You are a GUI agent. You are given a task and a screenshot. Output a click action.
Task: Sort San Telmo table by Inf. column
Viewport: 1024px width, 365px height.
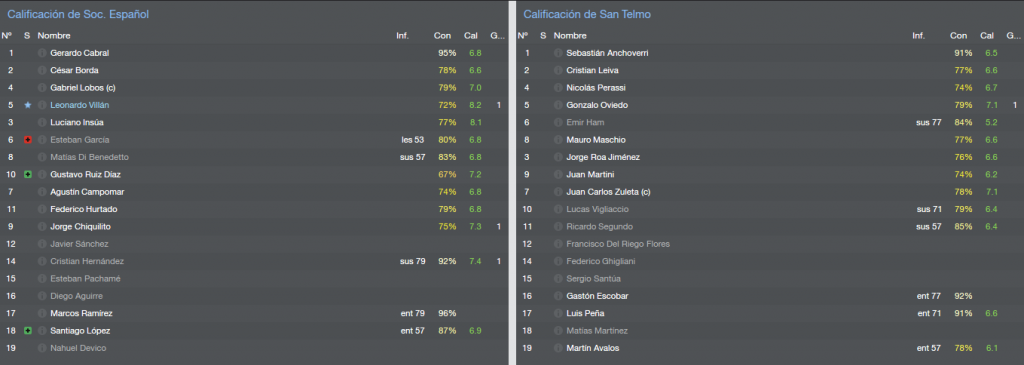(918, 36)
